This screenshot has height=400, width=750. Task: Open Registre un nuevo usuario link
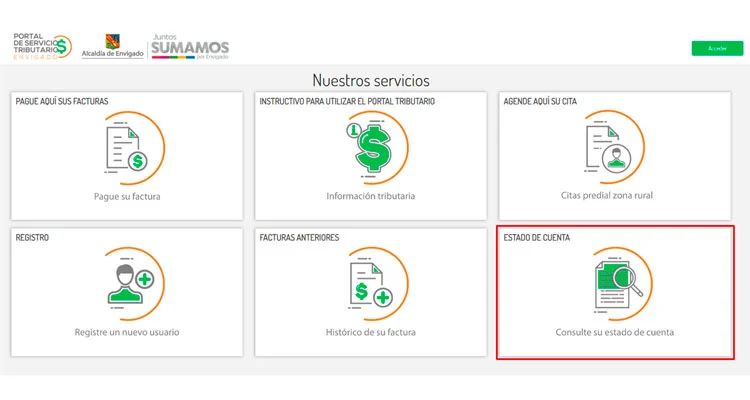[127, 332]
